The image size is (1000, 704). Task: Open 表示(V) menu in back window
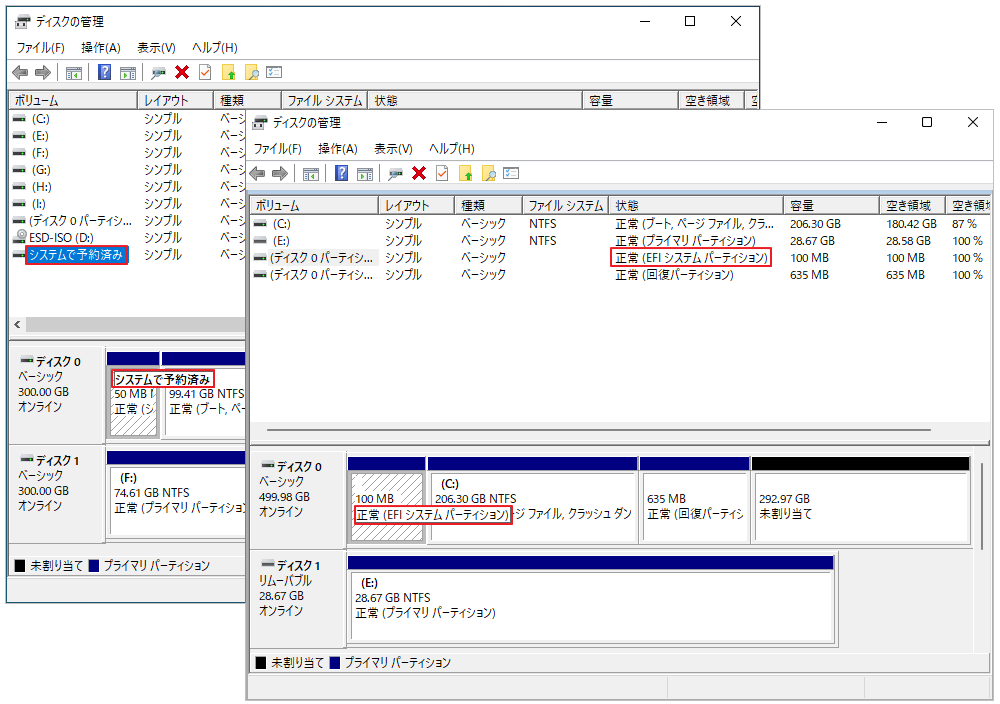[156, 48]
